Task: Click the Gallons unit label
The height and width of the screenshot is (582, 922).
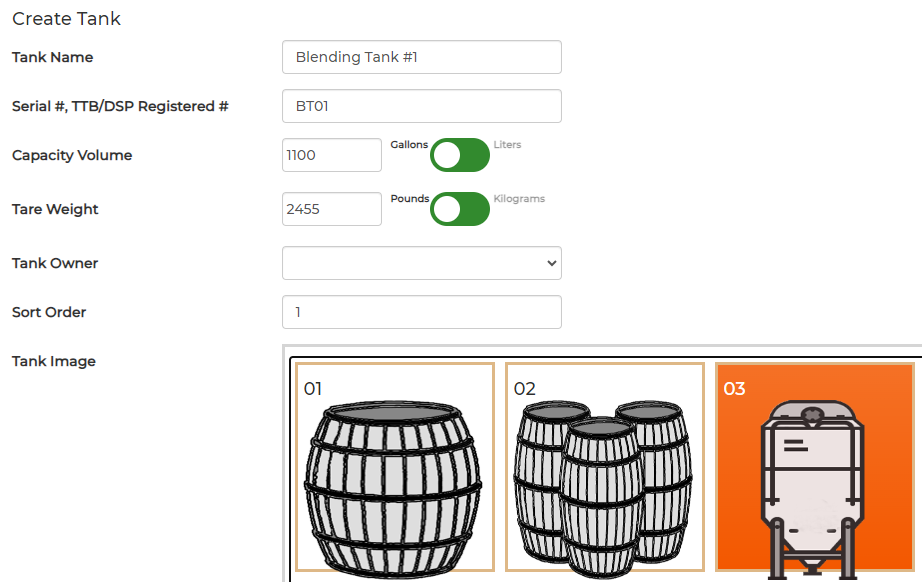Action: click(x=409, y=145)
